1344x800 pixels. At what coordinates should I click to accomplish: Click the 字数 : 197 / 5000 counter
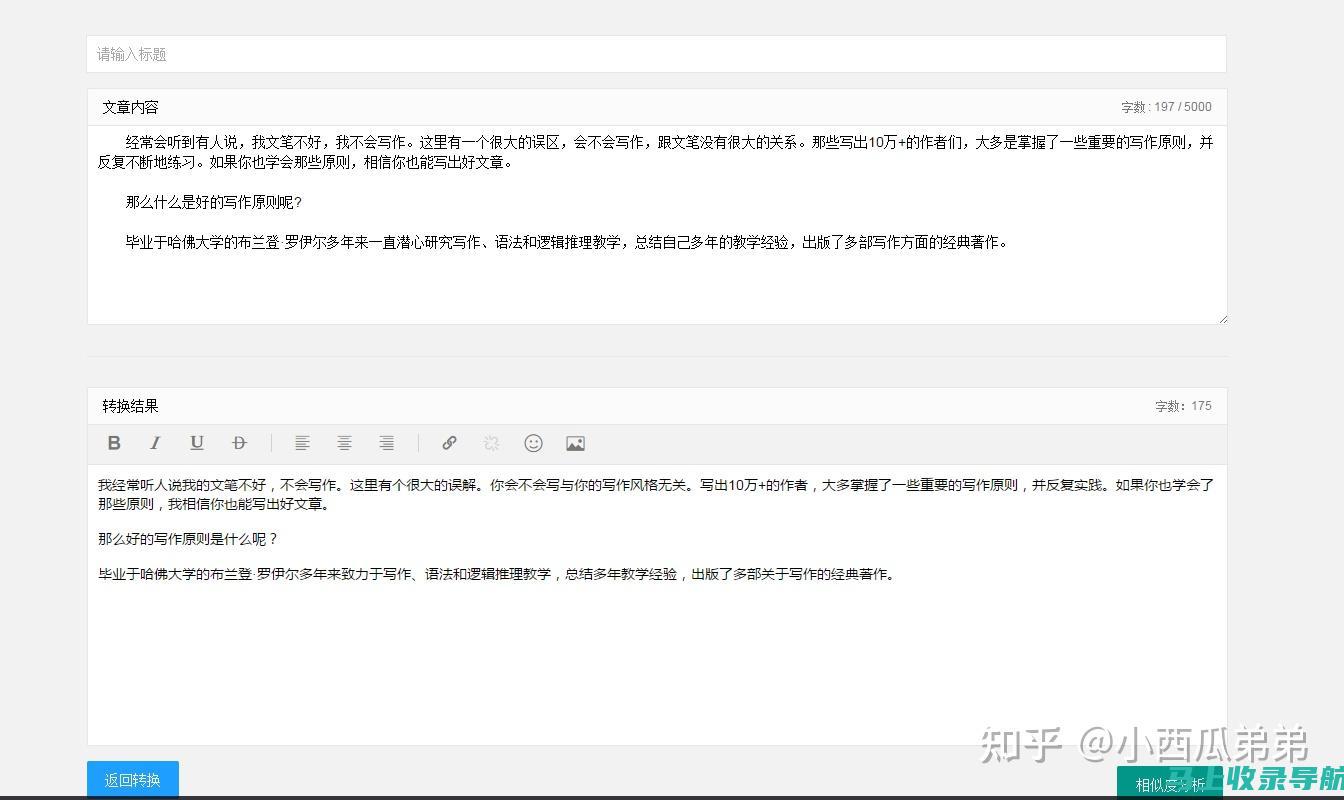pos(1166,107)
